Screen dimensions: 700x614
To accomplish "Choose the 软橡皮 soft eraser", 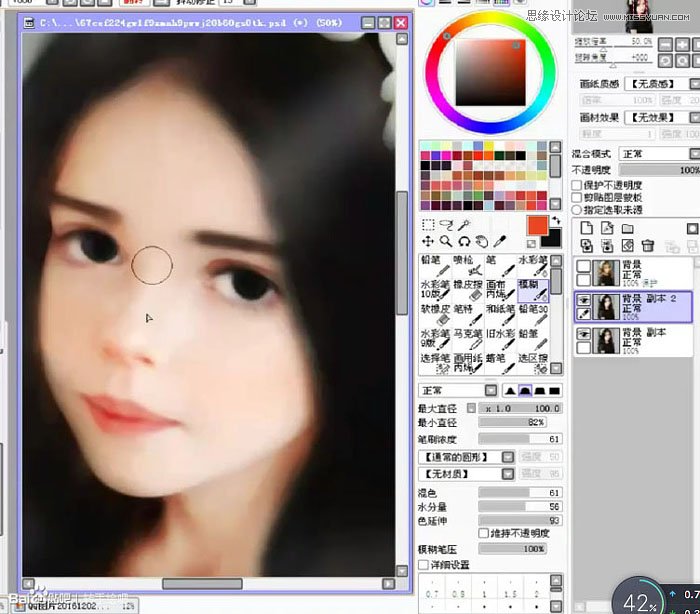I will point(435,315).
